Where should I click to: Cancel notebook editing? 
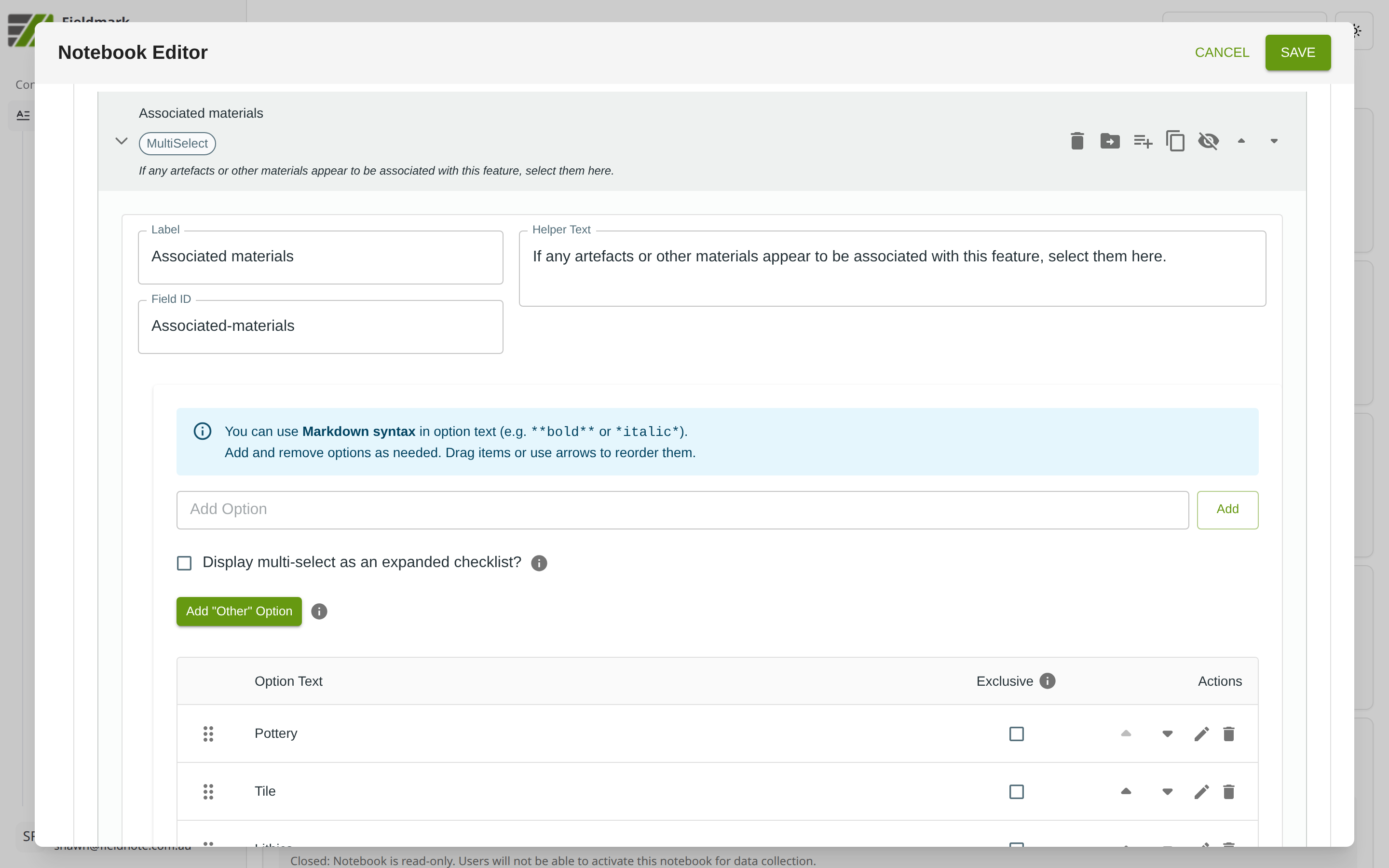pos(1221,52)
